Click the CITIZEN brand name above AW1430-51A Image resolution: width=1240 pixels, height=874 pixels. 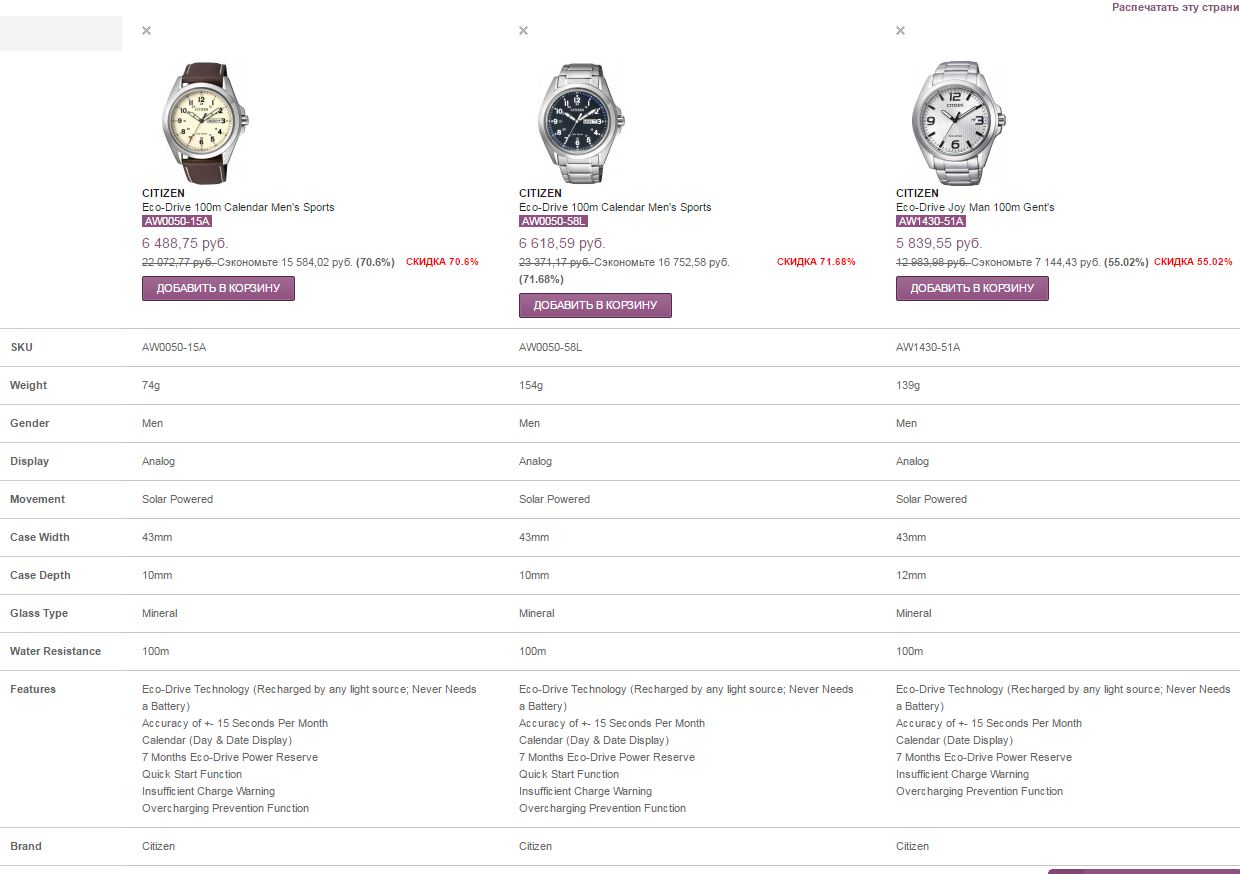[917, 193]
